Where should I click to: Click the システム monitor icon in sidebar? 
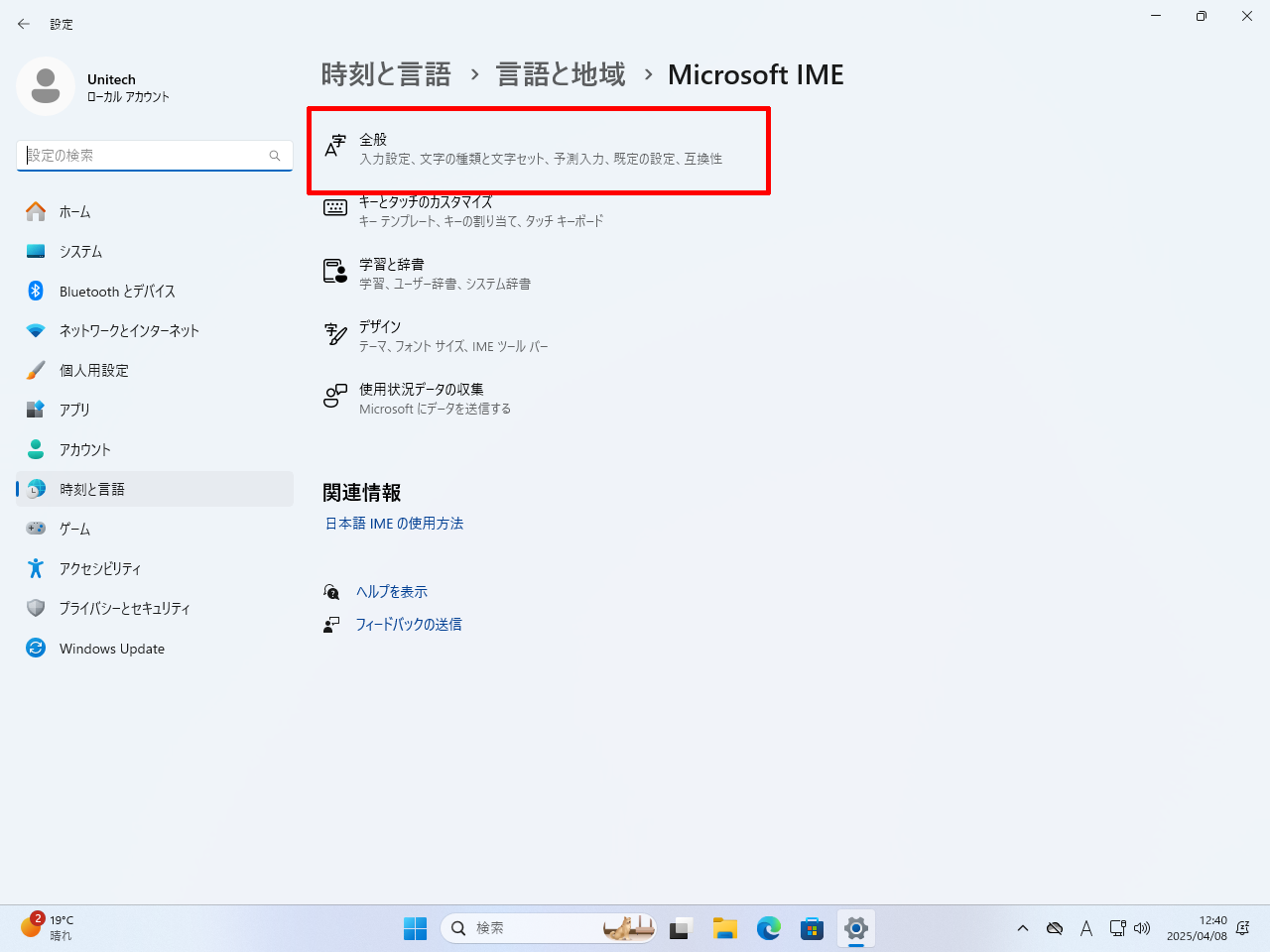(x=36, y=251)
